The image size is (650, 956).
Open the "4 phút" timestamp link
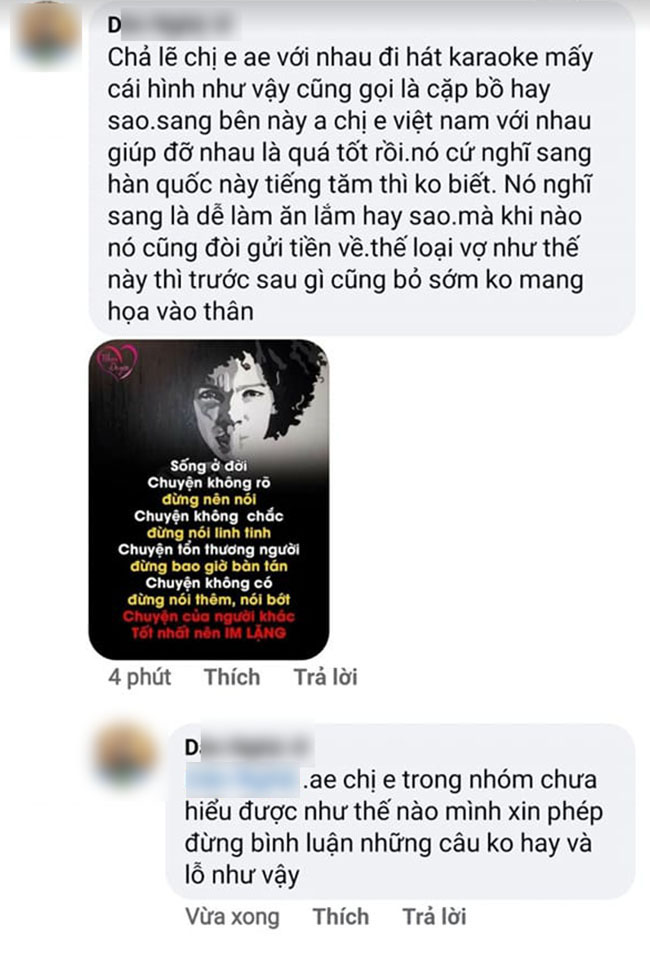(140, 677)
